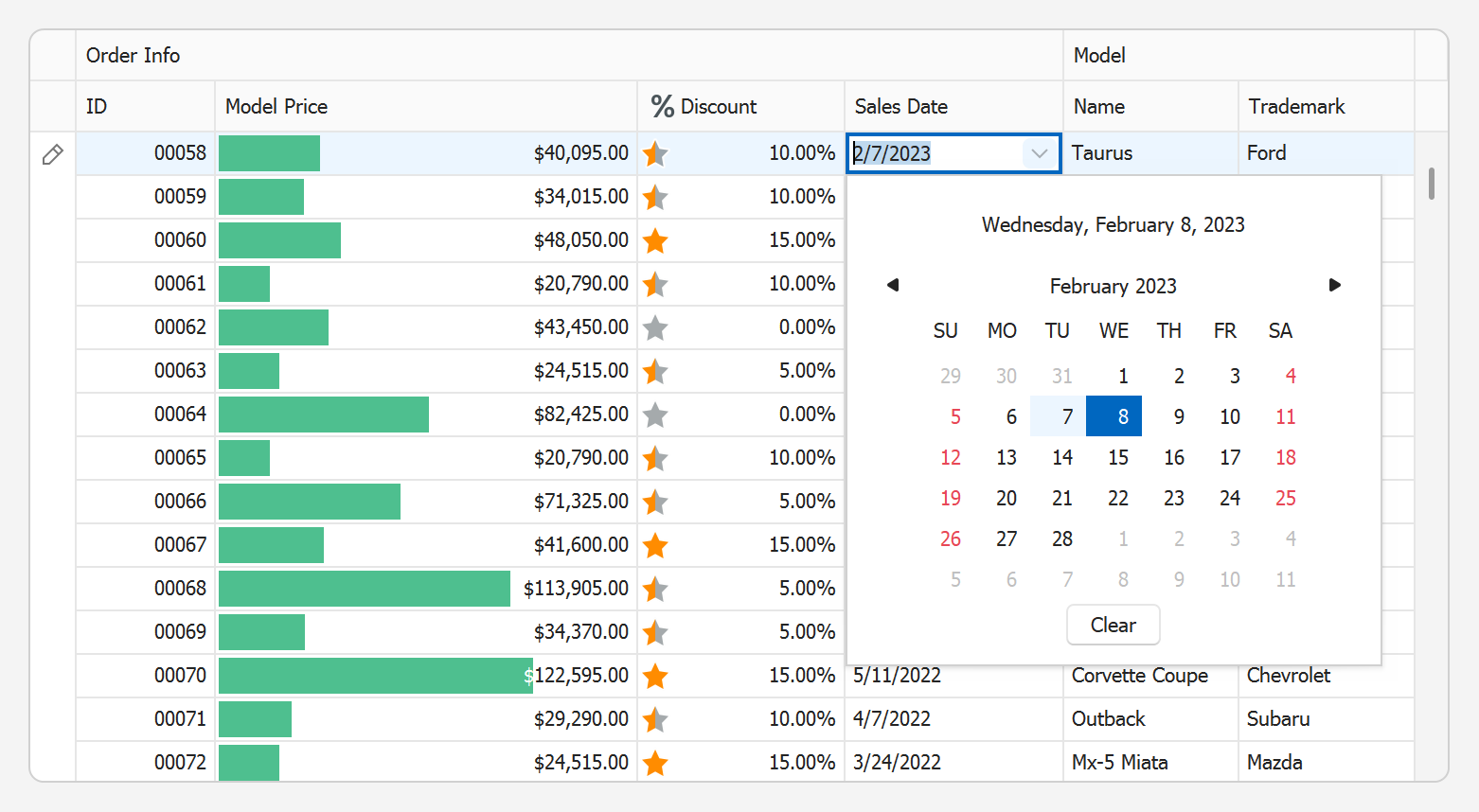Click the orange star in row 00072
This screenshot has width=1479, height=812.
[655, 763]
